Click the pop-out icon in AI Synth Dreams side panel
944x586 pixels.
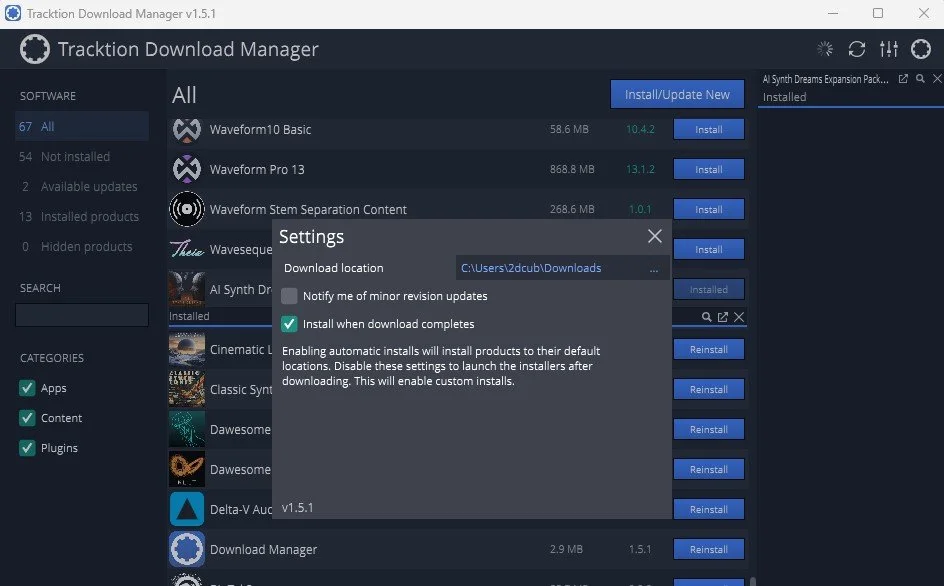[903, 79]
